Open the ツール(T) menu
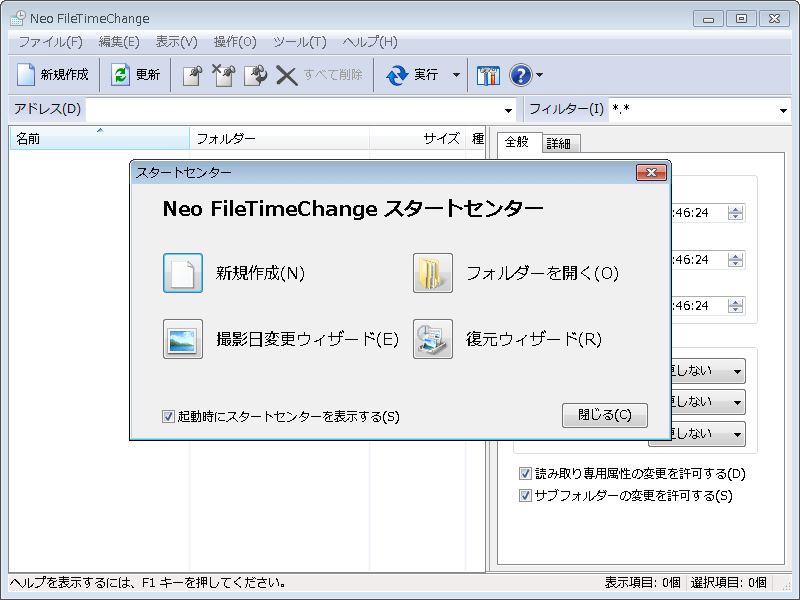The width and height of the screenshot is (800, 600). click(300, 42)
